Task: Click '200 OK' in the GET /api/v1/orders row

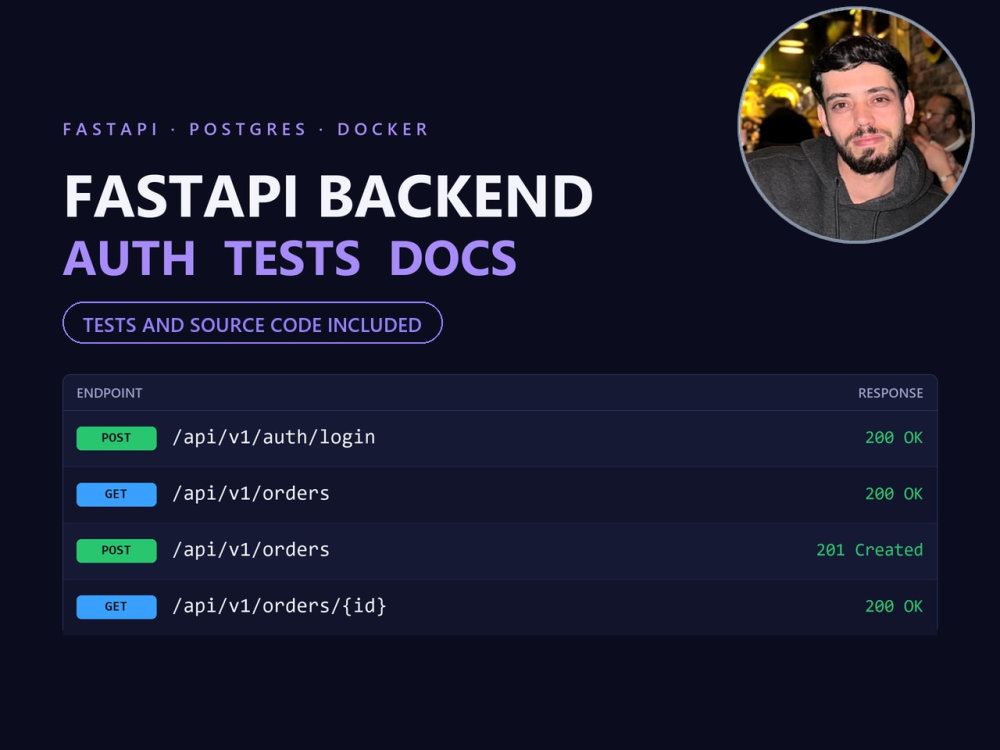Action: pyautogui.click(x=894, y=494)
